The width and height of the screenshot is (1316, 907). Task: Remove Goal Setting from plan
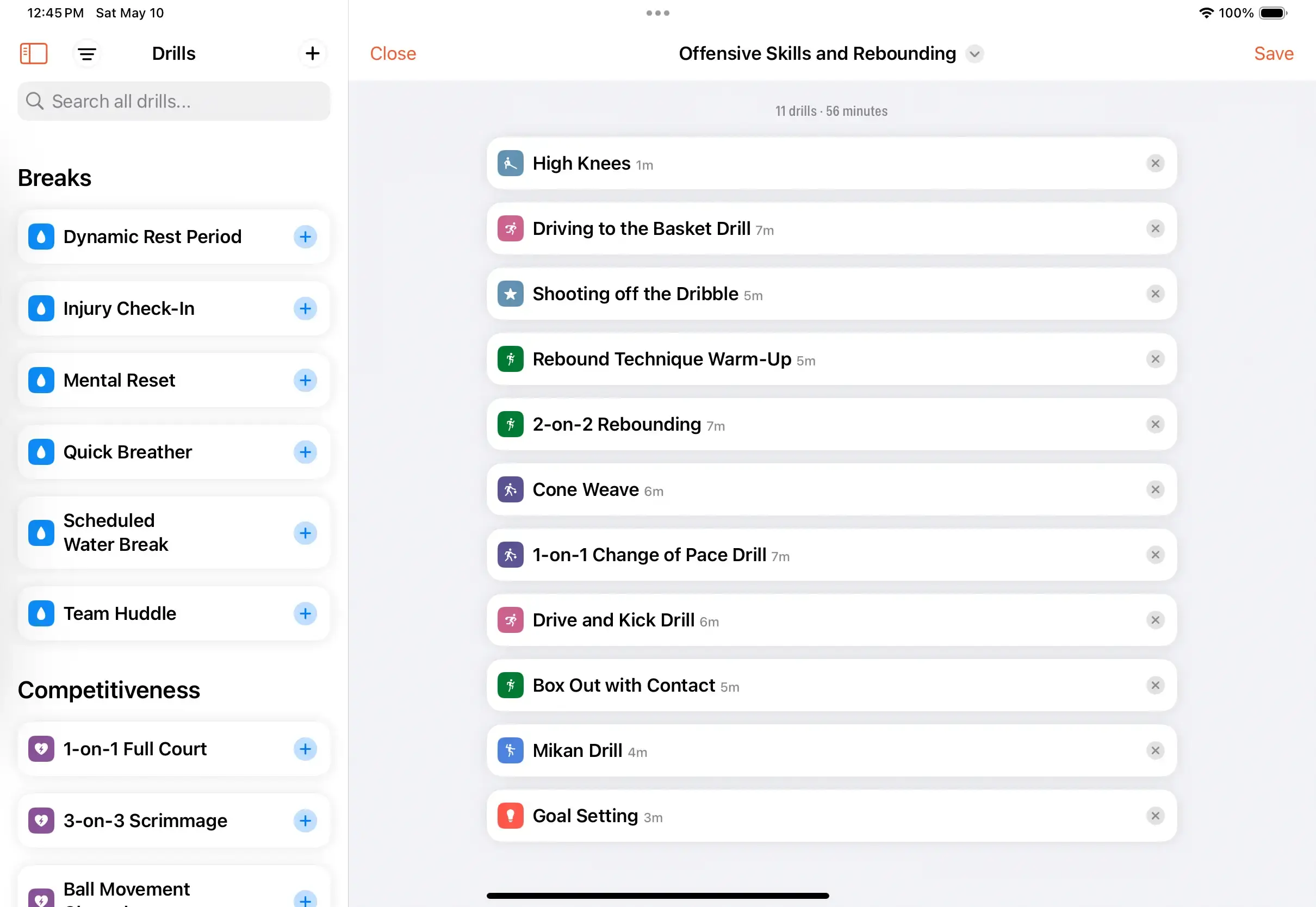[x=1155, y=816]
